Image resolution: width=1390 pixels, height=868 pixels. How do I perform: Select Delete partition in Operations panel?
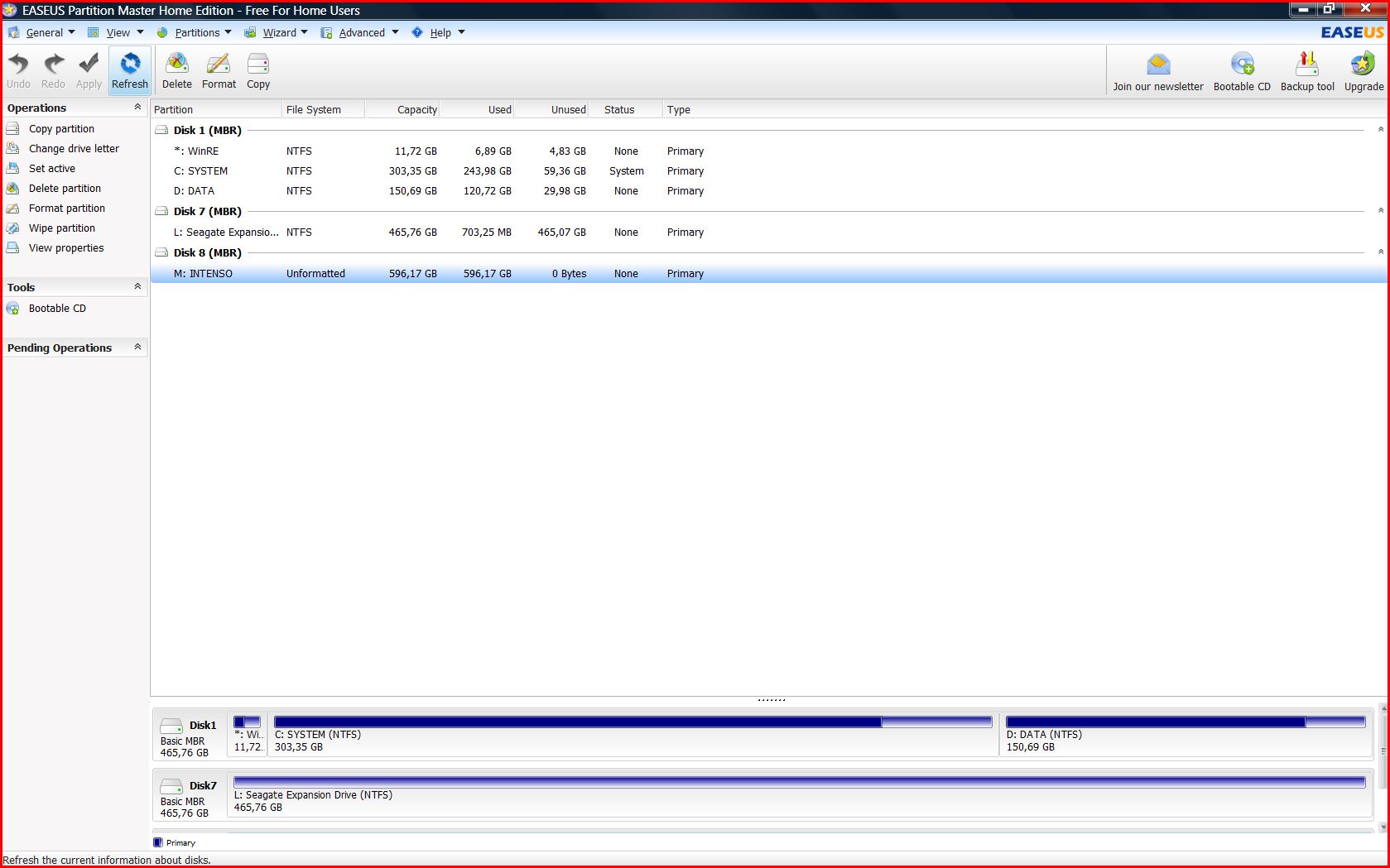(65, 189)
